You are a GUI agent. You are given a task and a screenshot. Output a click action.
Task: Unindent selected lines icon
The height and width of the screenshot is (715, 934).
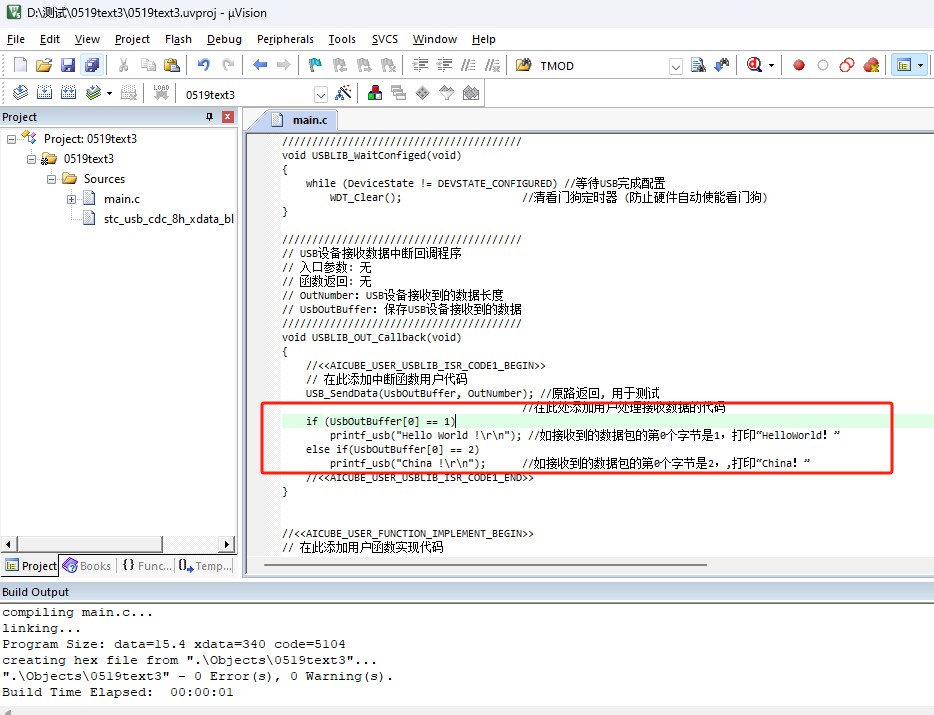444,65
